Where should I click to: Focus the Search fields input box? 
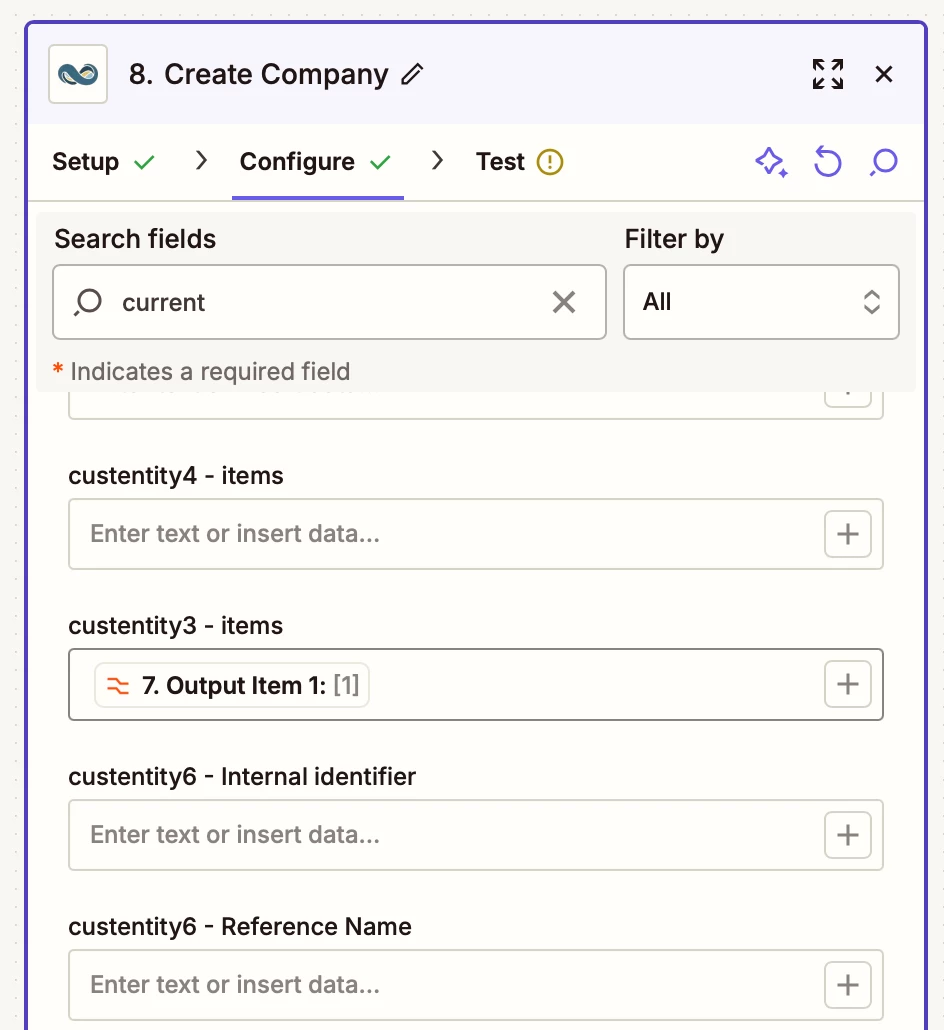pos(330,302)
